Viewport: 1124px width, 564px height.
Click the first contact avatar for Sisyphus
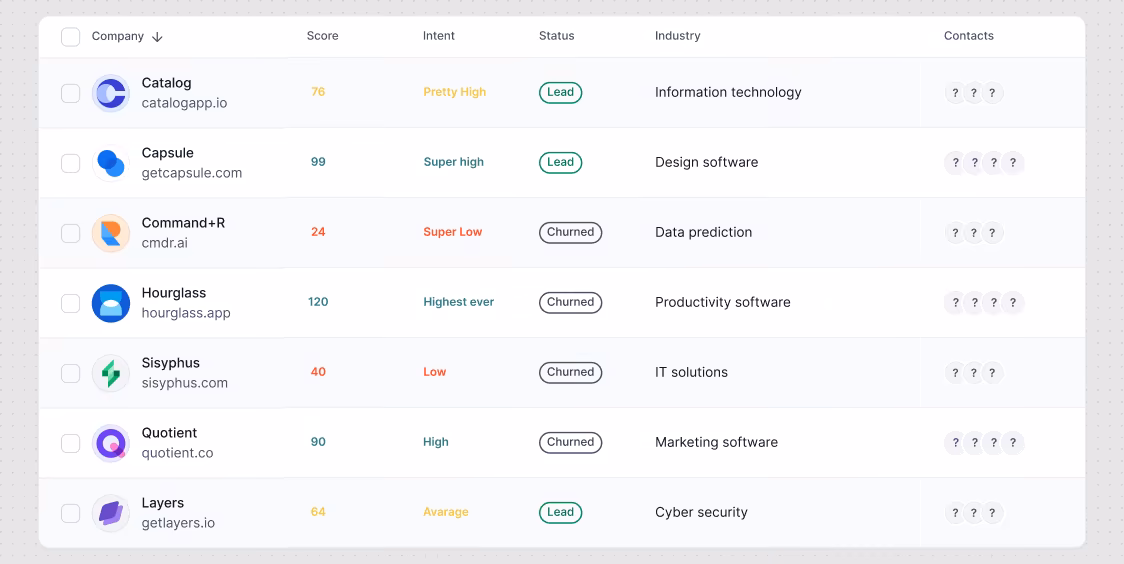click(x=955, y=373)
